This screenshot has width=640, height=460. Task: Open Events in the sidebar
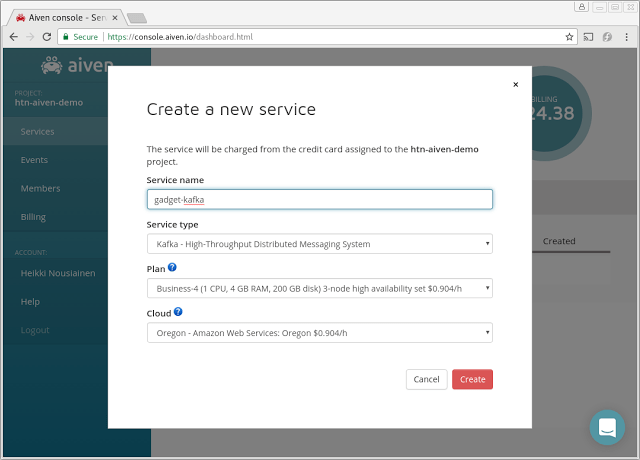pos(56,160)
